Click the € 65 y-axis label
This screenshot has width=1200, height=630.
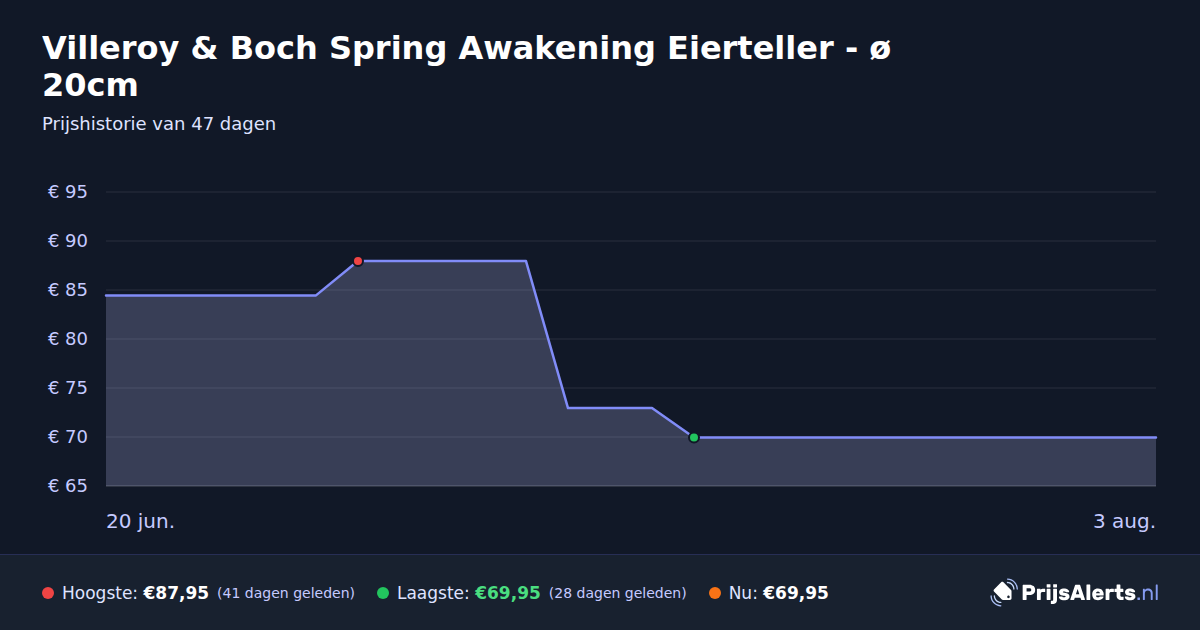pos(68,486)
